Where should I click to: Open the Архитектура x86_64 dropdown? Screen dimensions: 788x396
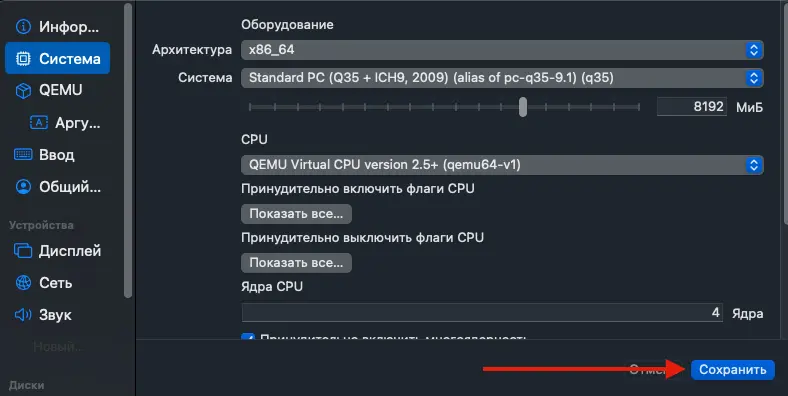[502, 50]
